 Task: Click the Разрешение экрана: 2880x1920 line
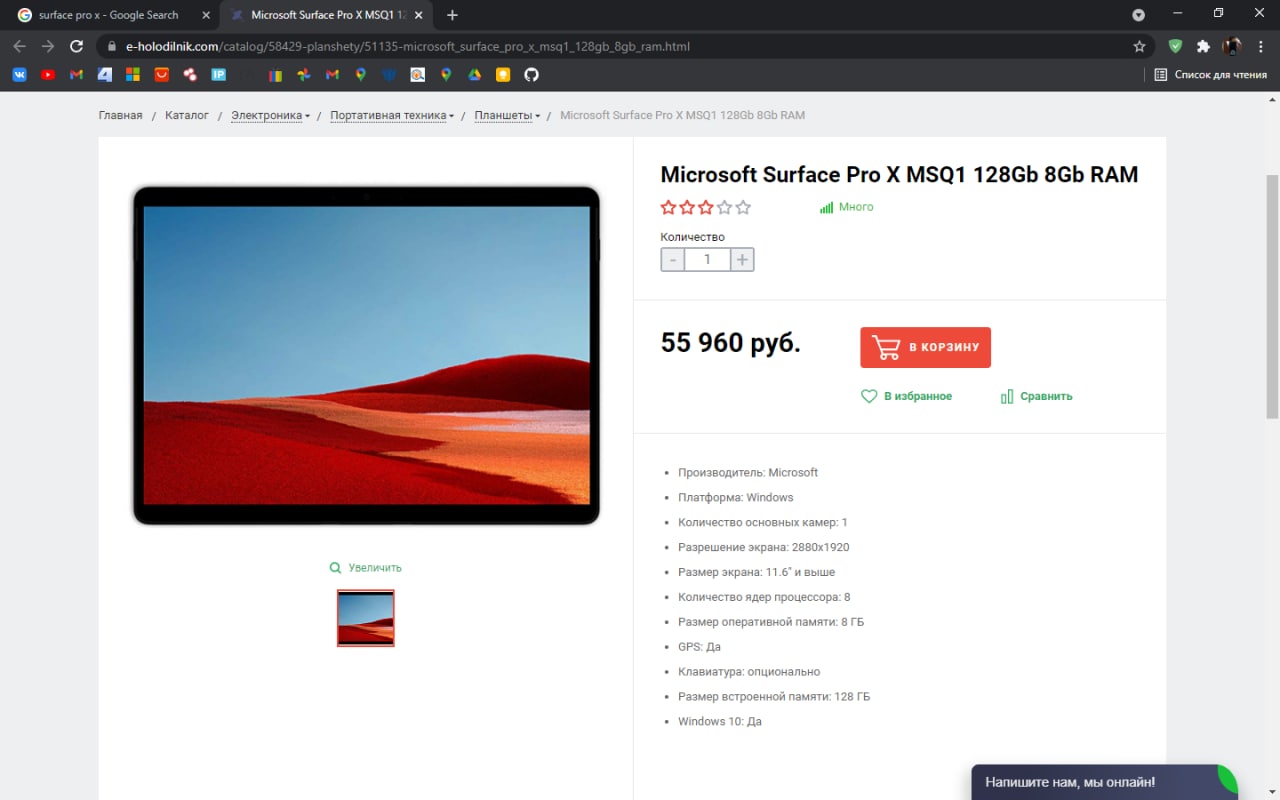[x=764, y=547]
